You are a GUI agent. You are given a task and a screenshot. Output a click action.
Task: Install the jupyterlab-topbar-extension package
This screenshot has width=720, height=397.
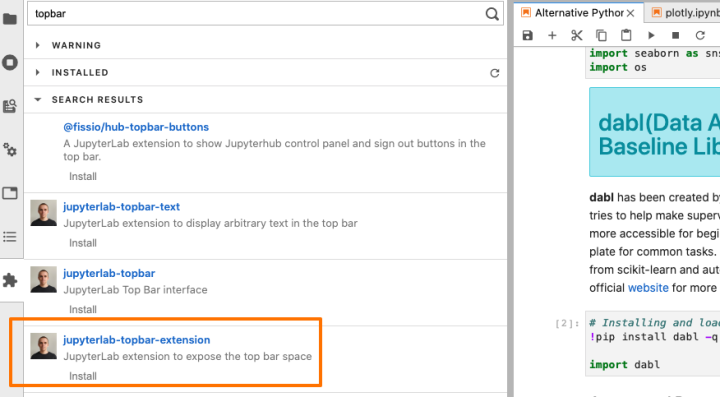83,376
